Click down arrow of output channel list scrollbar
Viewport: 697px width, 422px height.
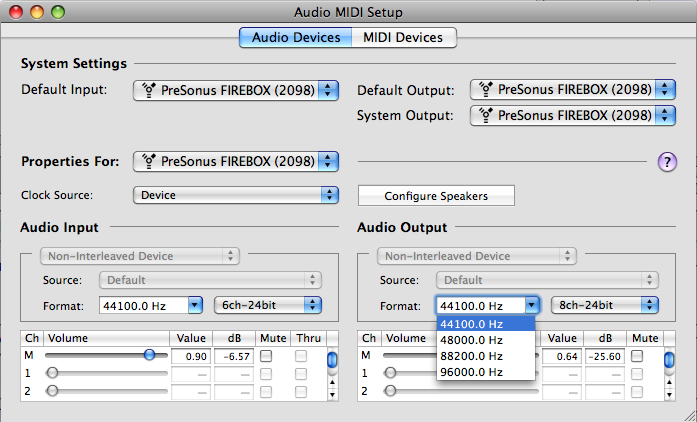(669, 394)
